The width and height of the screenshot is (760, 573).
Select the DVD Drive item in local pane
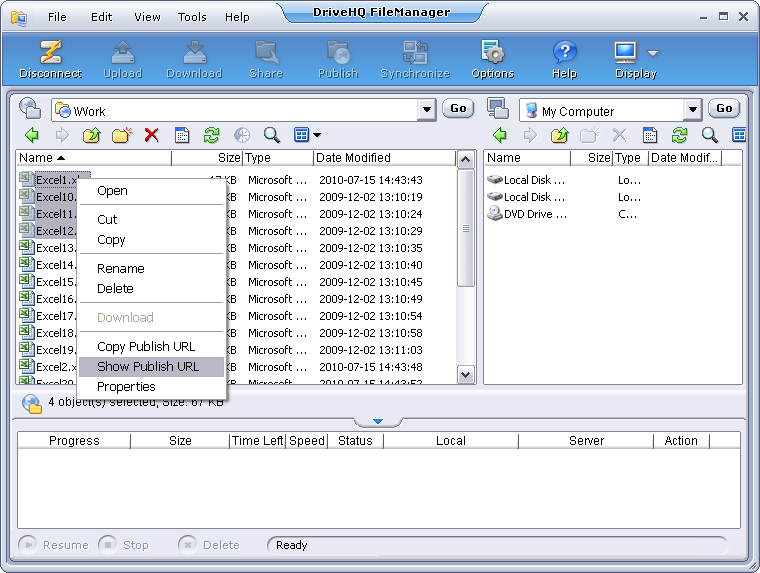[534, 214]
